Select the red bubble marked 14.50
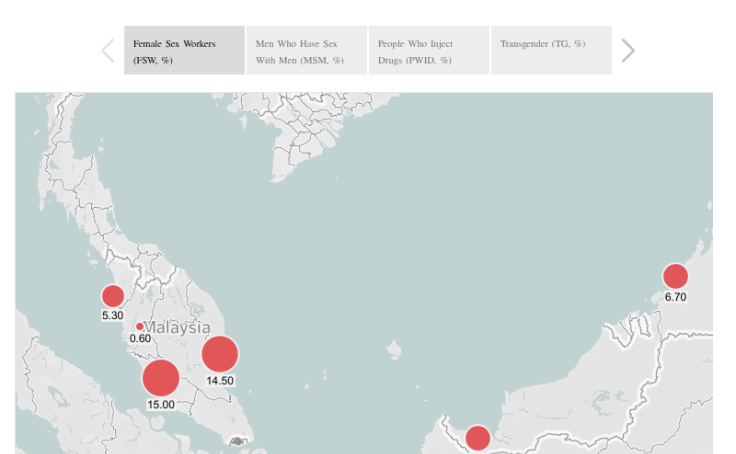Viewport: 736px width, 454px height. click(220, 354)
